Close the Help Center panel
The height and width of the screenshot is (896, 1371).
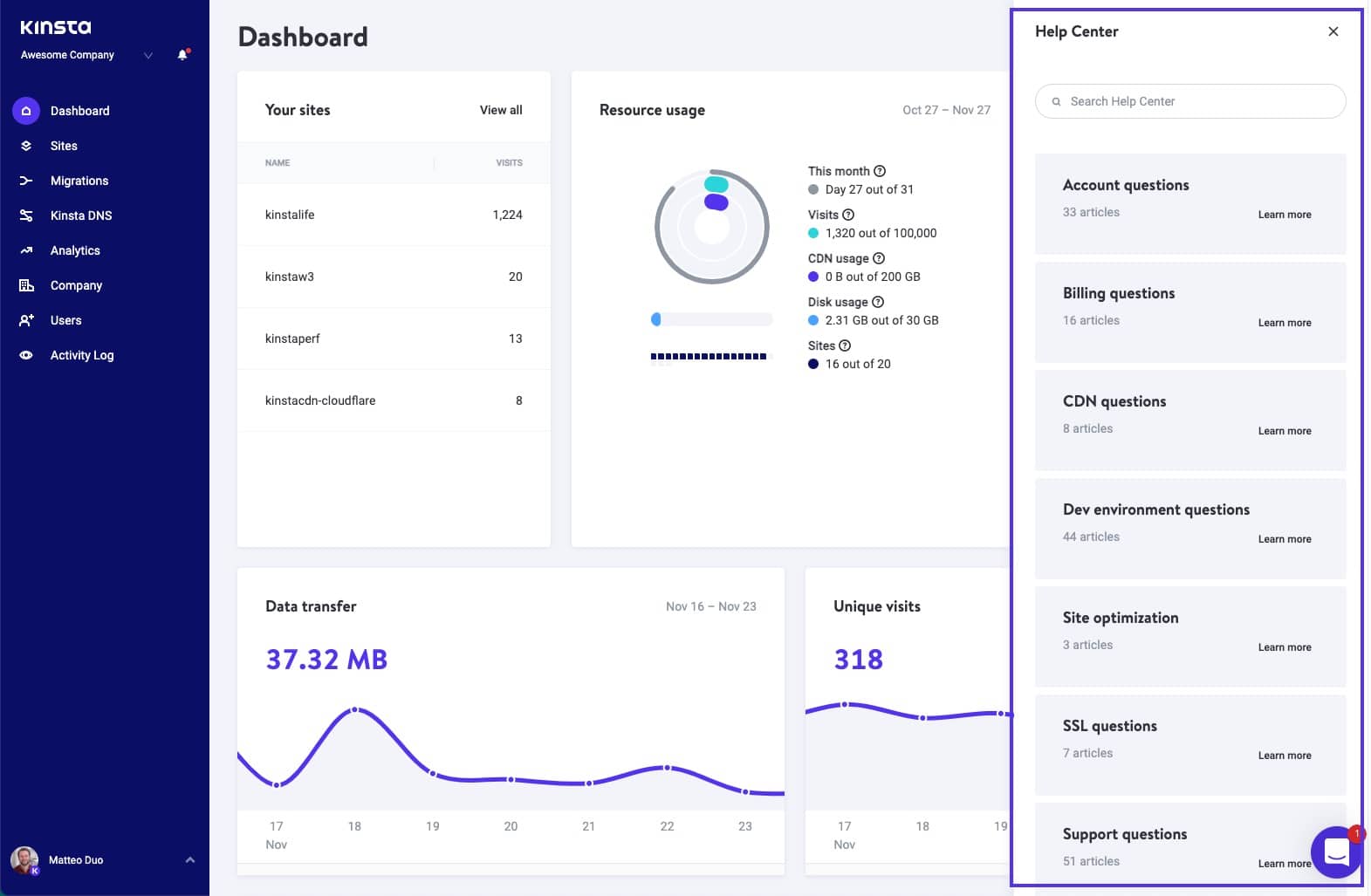pos(1333,31)
